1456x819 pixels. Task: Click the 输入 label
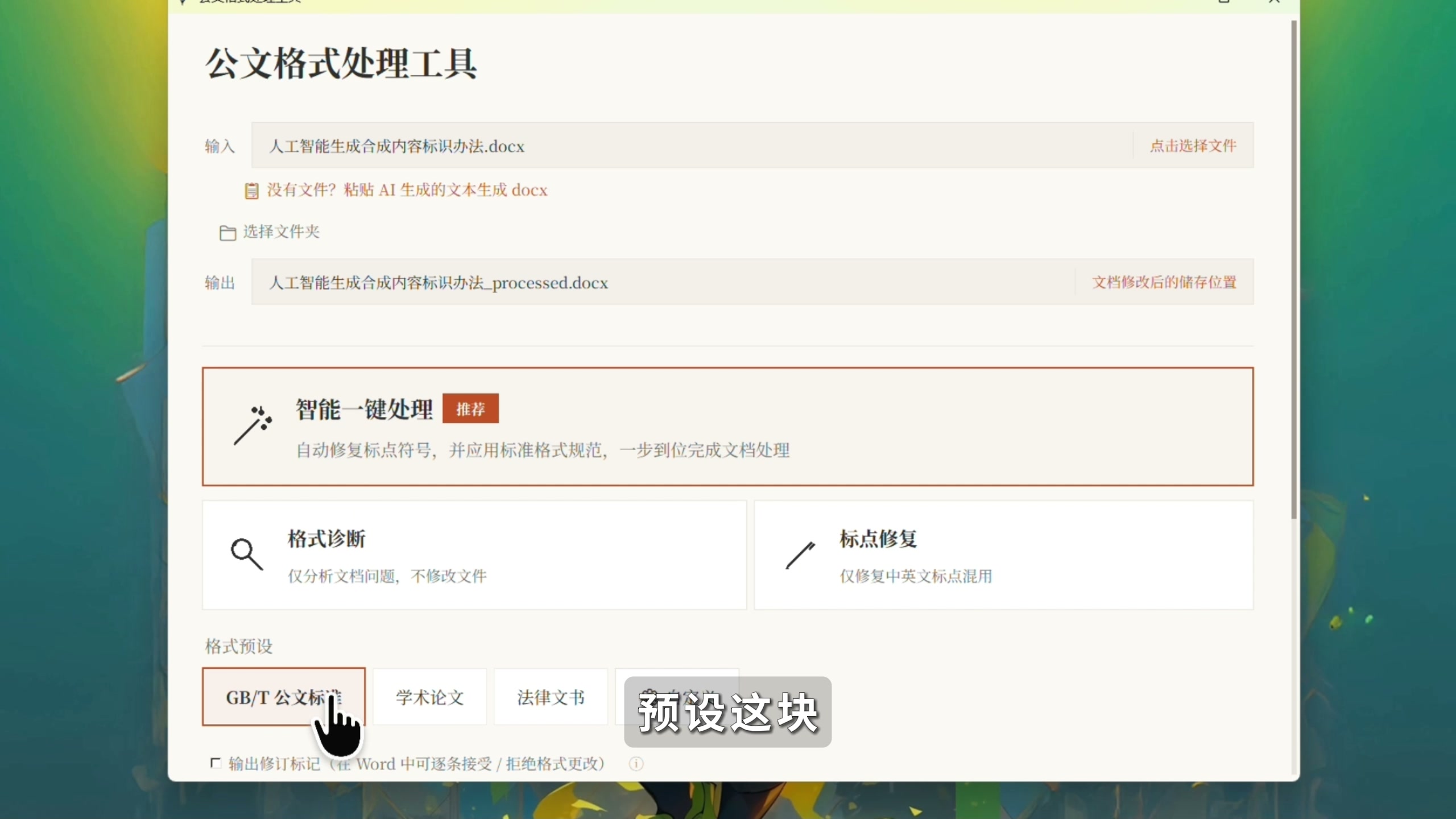220,146
